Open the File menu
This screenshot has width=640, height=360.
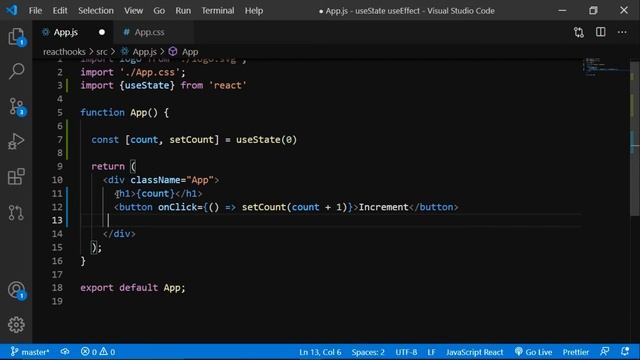tap(35, 11)
